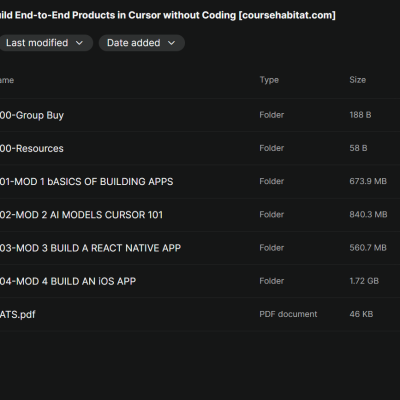Sort by the Size column header
This screenshot has height=400, width=400.
pos(358,80)
